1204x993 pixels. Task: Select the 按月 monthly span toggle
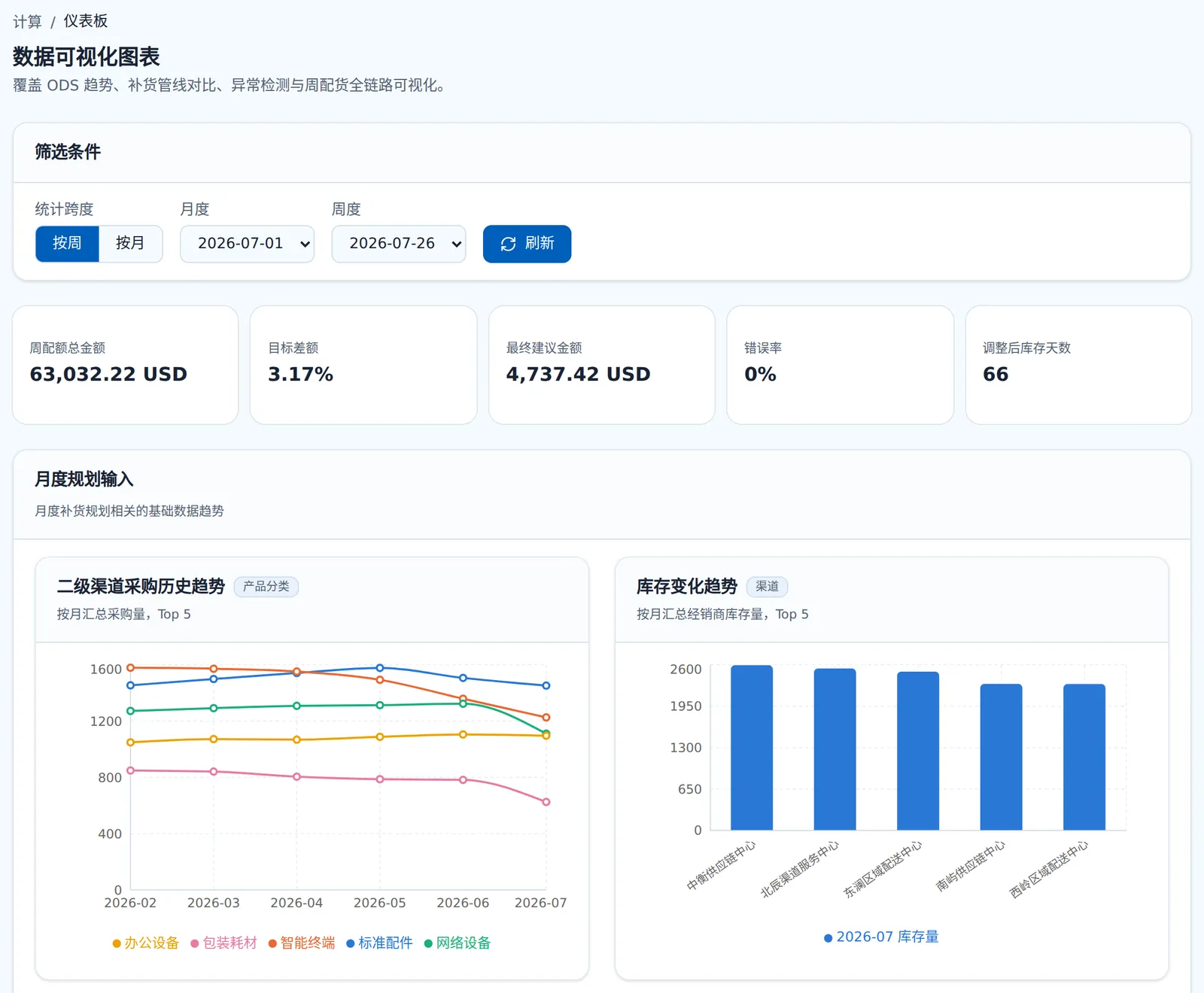(x=130, y=244)
